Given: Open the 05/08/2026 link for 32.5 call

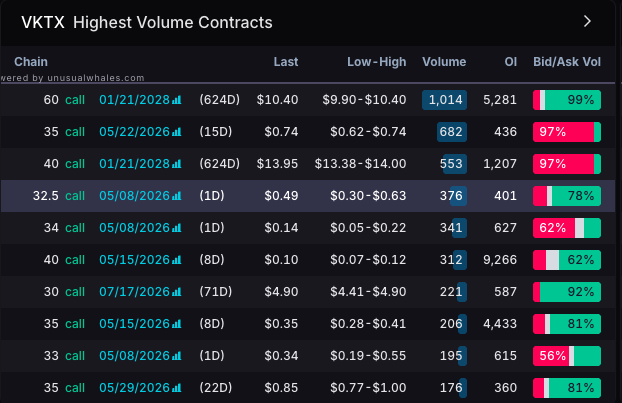Looking at the screenshot, I should [134, 196].
